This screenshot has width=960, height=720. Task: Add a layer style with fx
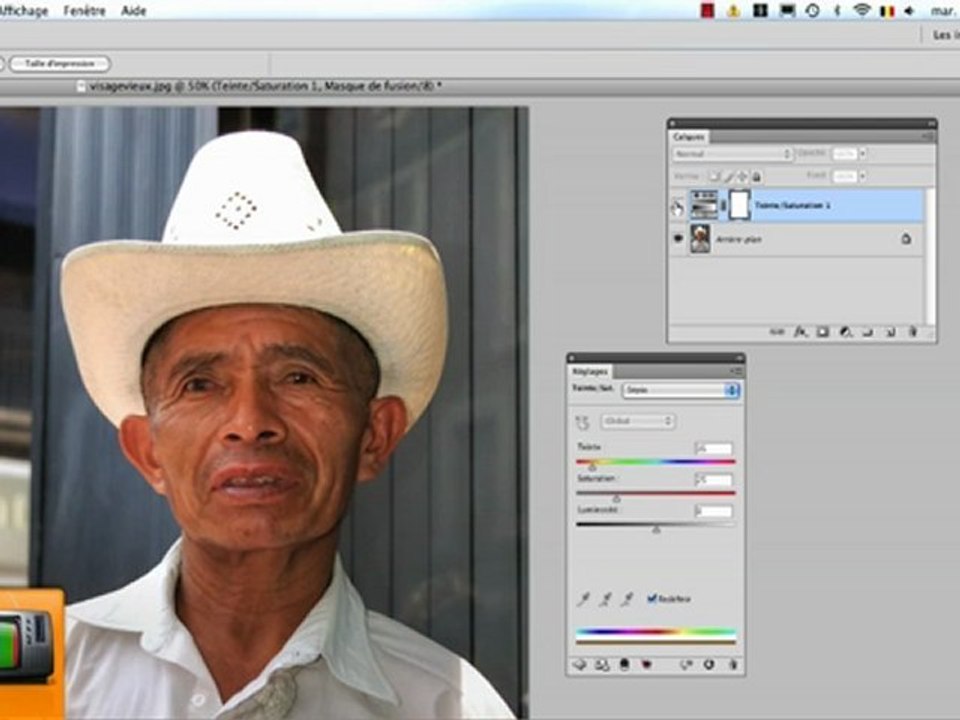click(800, 332)
